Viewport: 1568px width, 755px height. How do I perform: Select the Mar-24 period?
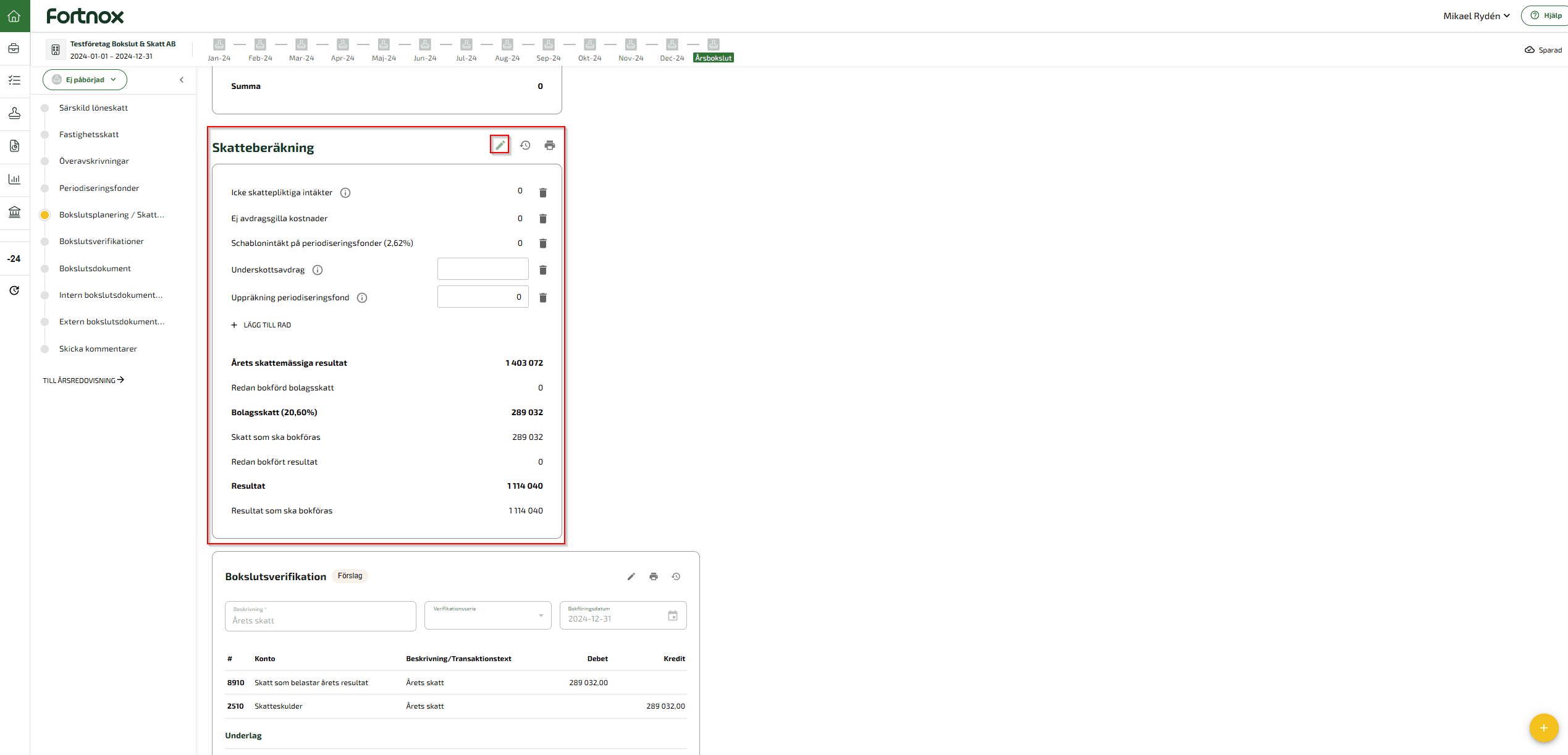(301, 50)
